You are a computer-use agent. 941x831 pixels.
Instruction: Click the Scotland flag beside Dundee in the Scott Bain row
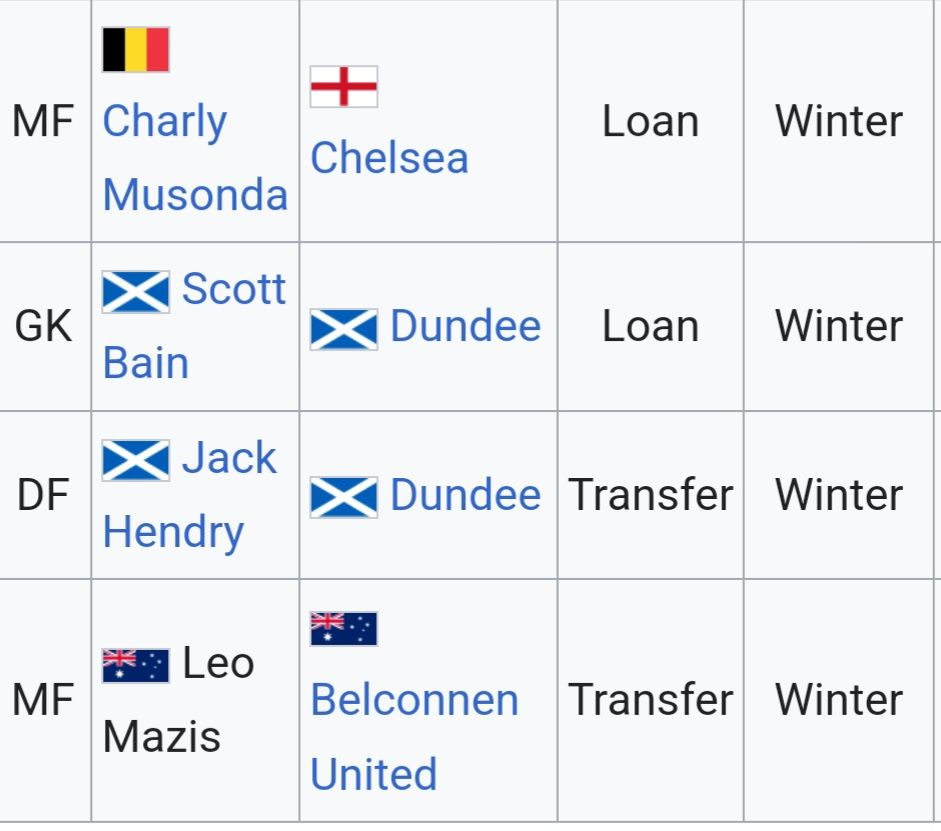tap(343, 328)
